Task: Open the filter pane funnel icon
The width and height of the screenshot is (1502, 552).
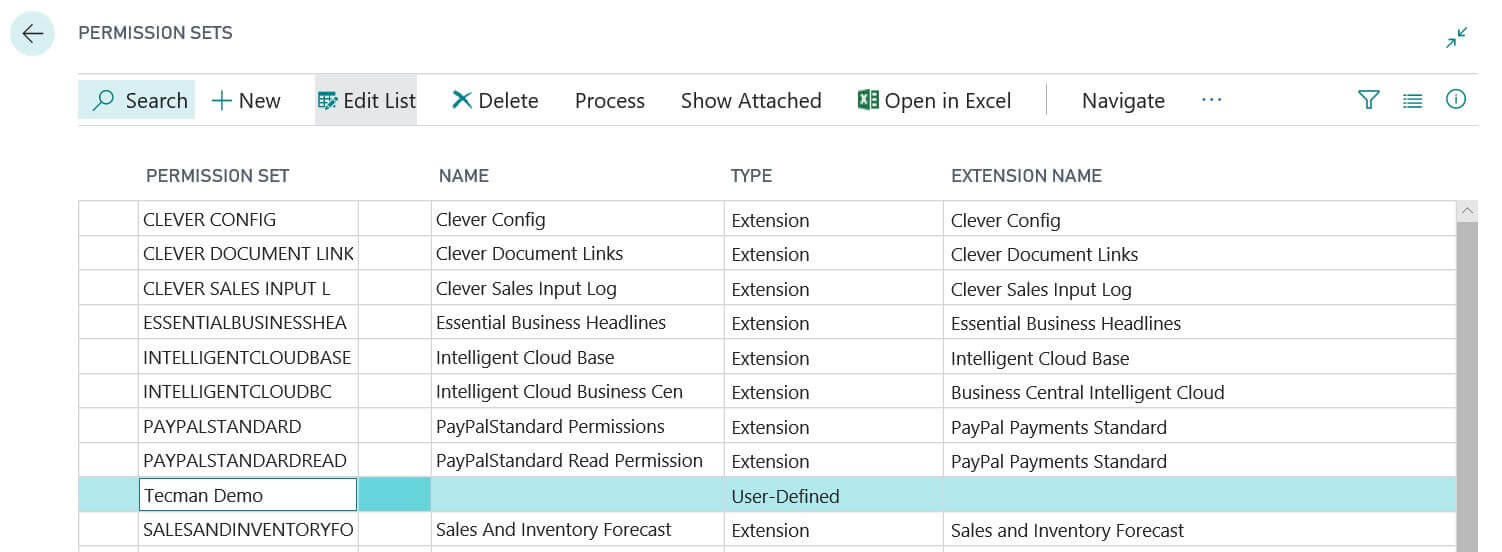Action: [1368, 100]
